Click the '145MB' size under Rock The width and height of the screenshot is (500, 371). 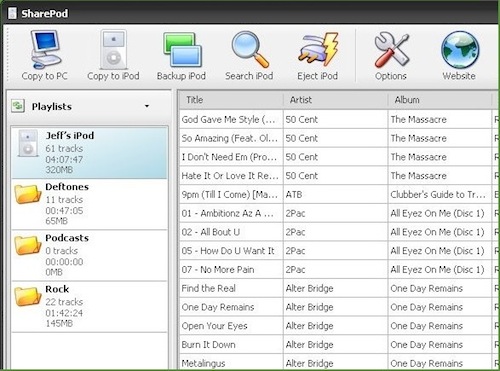pos(59,323)
